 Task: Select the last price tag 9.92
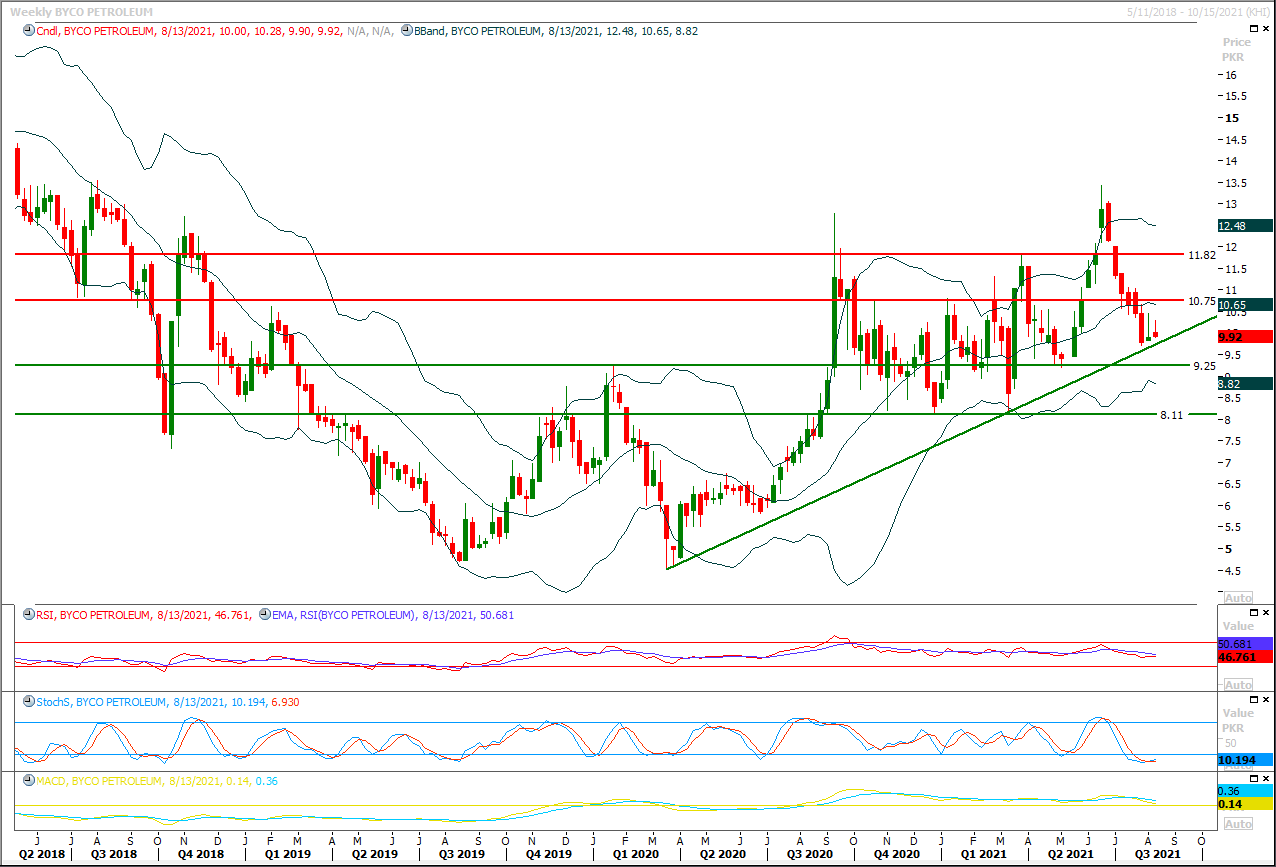pyautogui.click(x=1244, y=337)
